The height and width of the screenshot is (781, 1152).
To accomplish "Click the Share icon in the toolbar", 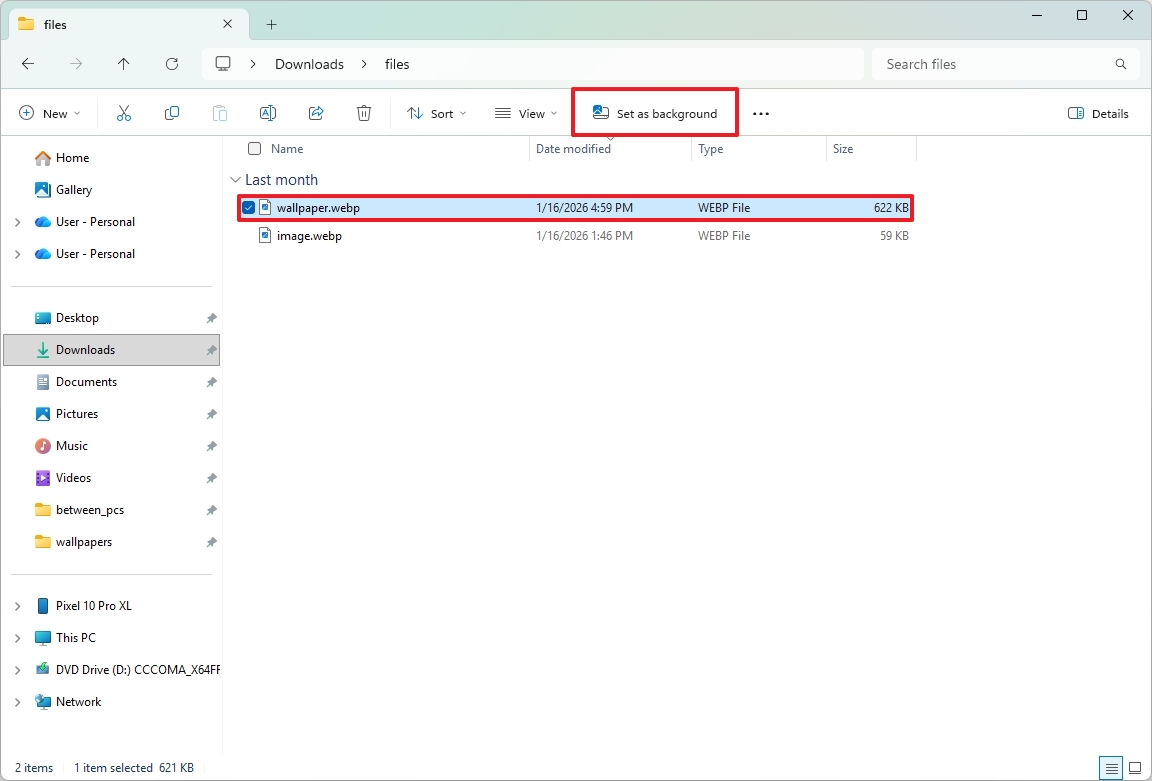I will pos(315,113).
